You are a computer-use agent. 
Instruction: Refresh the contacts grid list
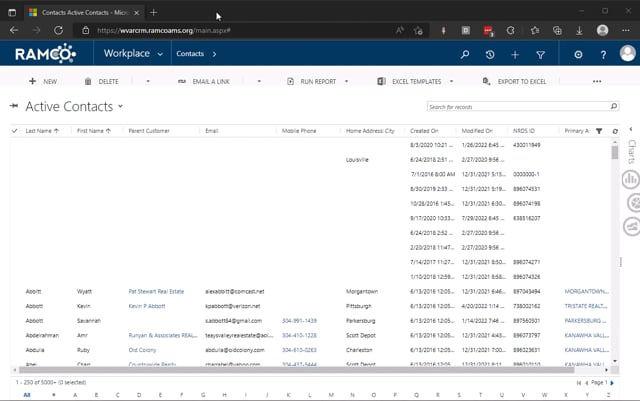tap(615, 131)
